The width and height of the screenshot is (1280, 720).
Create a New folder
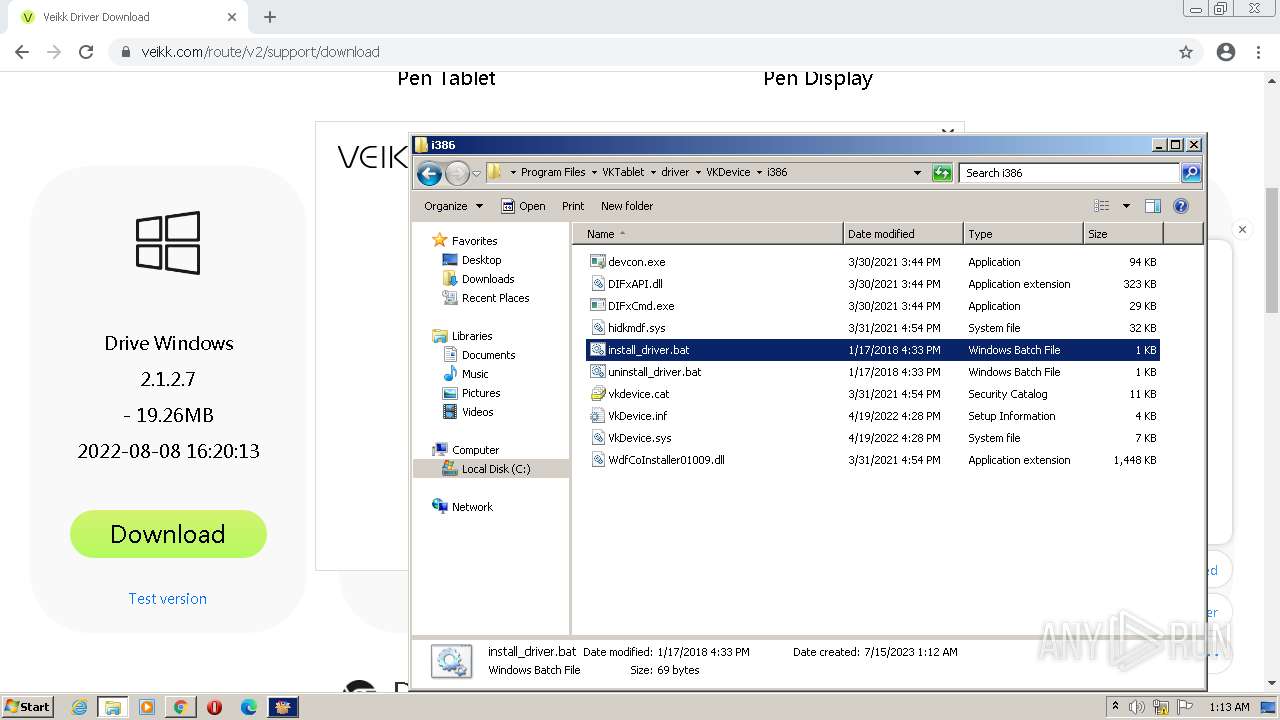pos(627,206)
